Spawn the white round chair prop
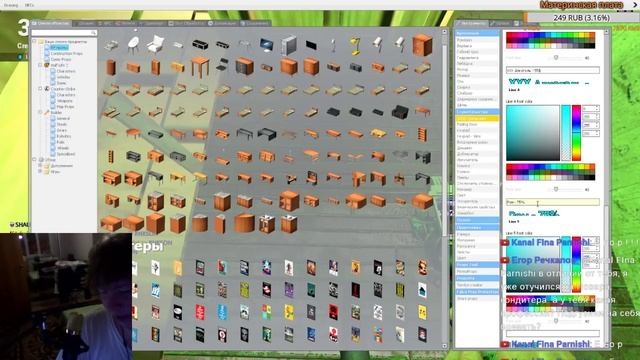 coord(133,44)
